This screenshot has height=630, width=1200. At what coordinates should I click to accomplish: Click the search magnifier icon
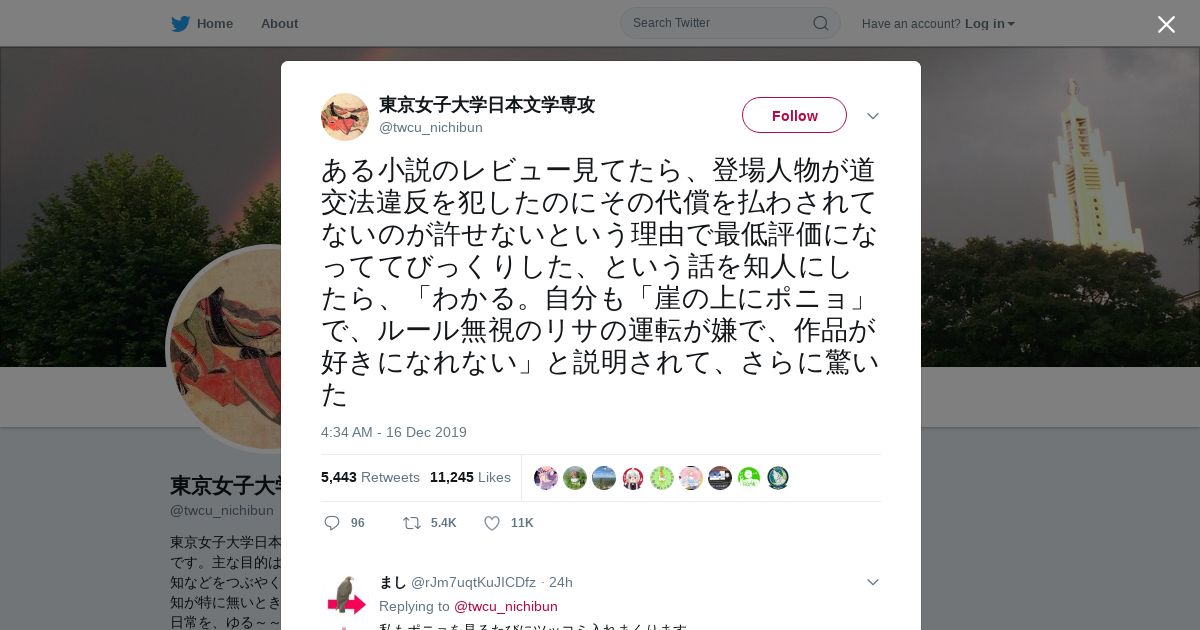click(x=820, y=23)
